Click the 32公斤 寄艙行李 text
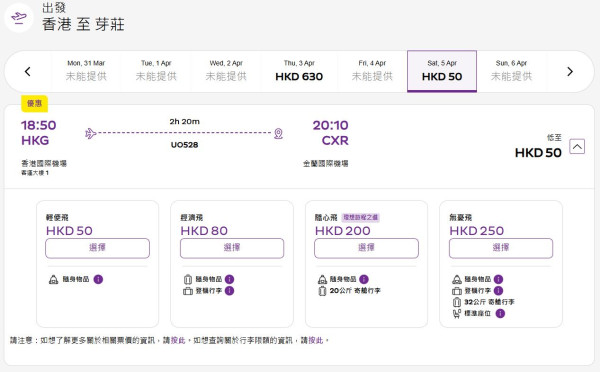 (x=489, y=302)
